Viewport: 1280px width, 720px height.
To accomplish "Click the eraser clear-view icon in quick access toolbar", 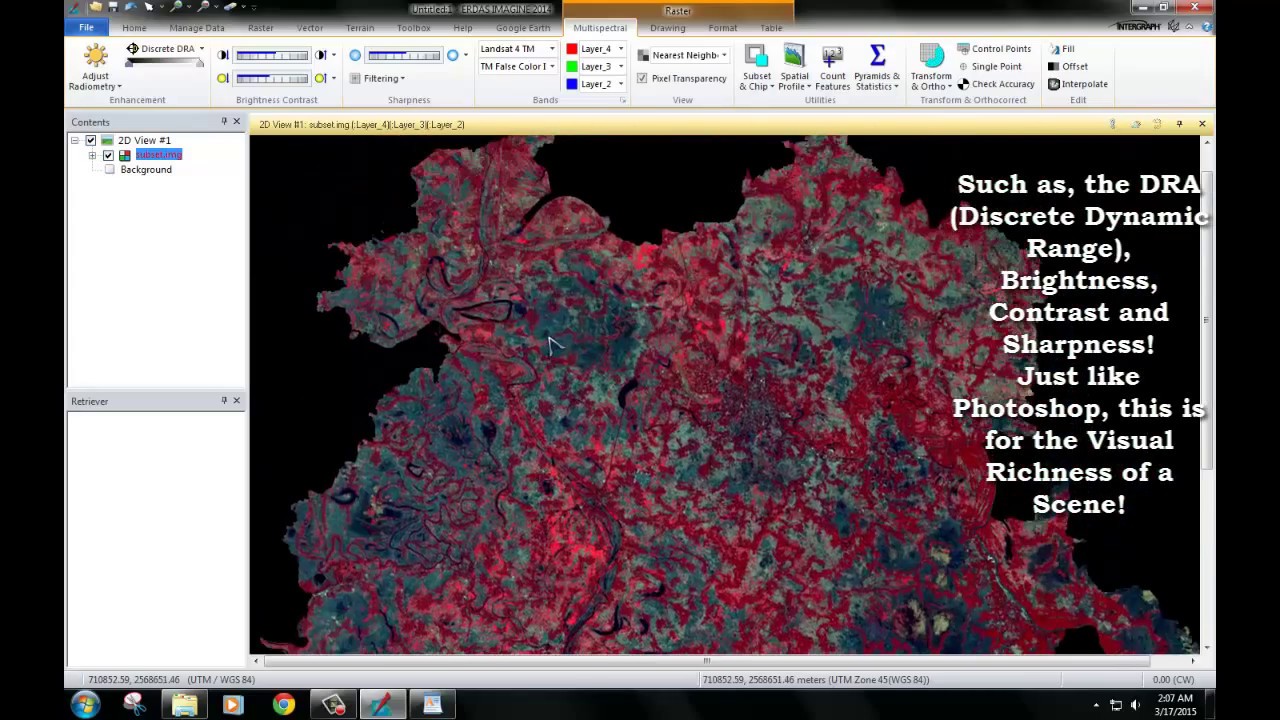I will click(229, 7).
